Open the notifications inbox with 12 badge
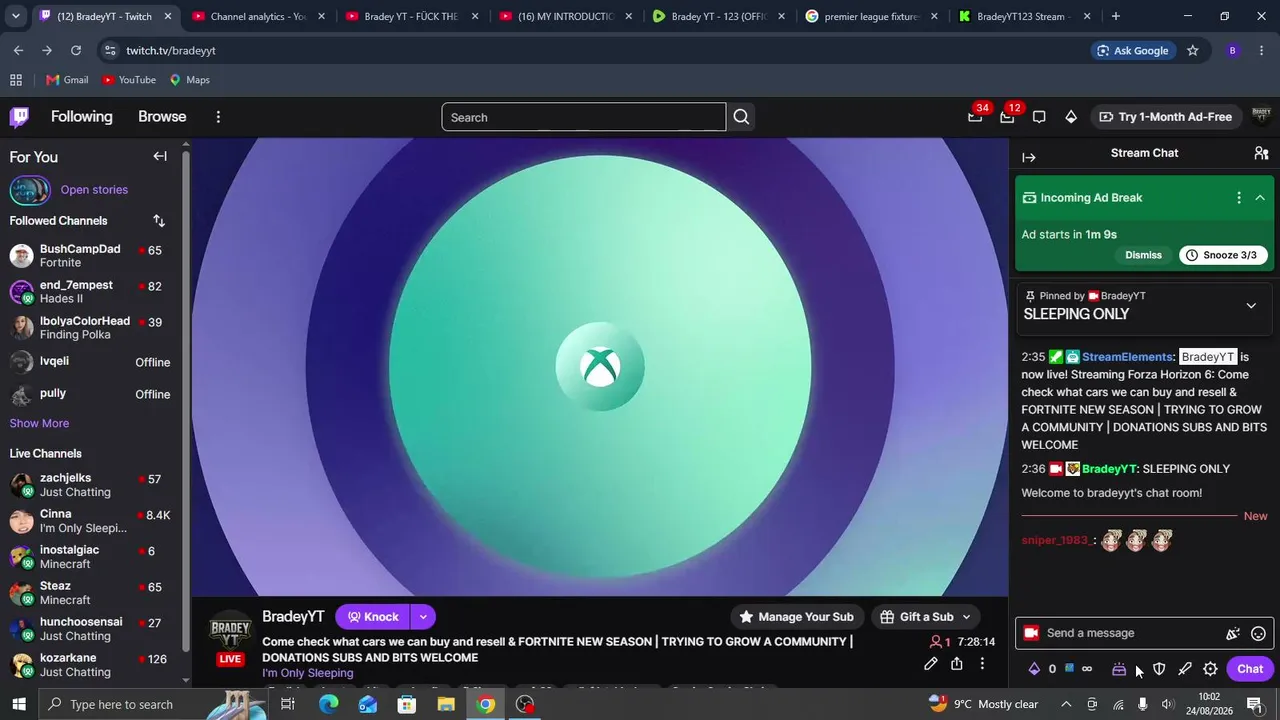Viewport: 1280px width, 720px height. pyautogui.click(x=1007, y=117)
